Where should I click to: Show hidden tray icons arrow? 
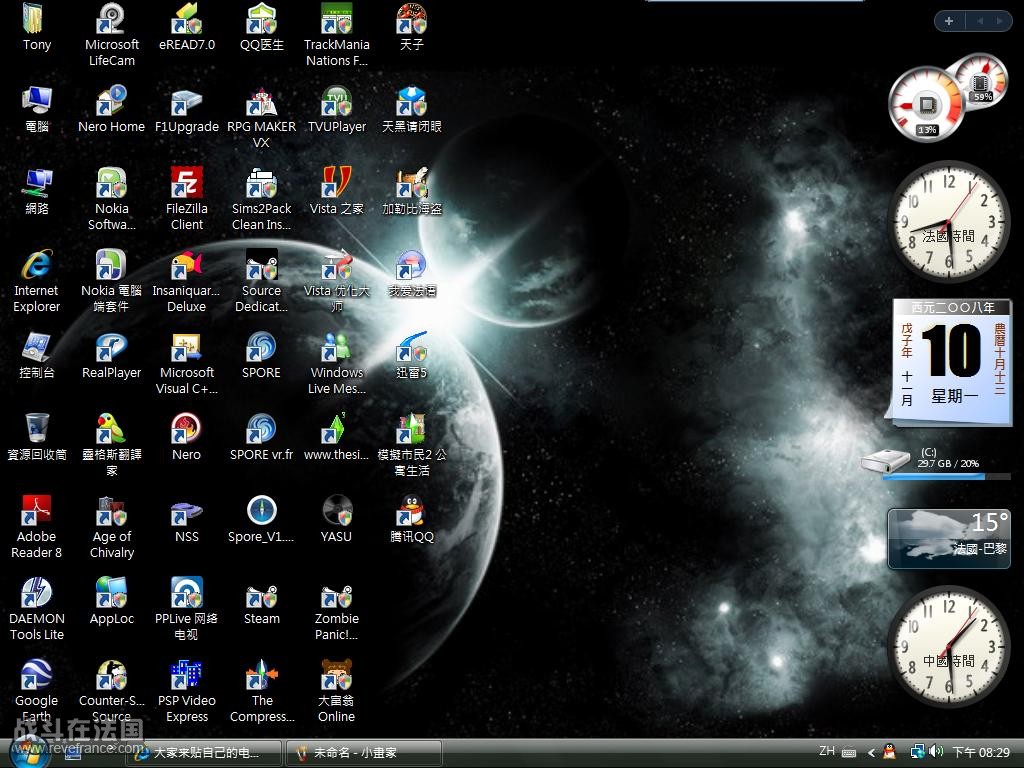tap(871, 753)
